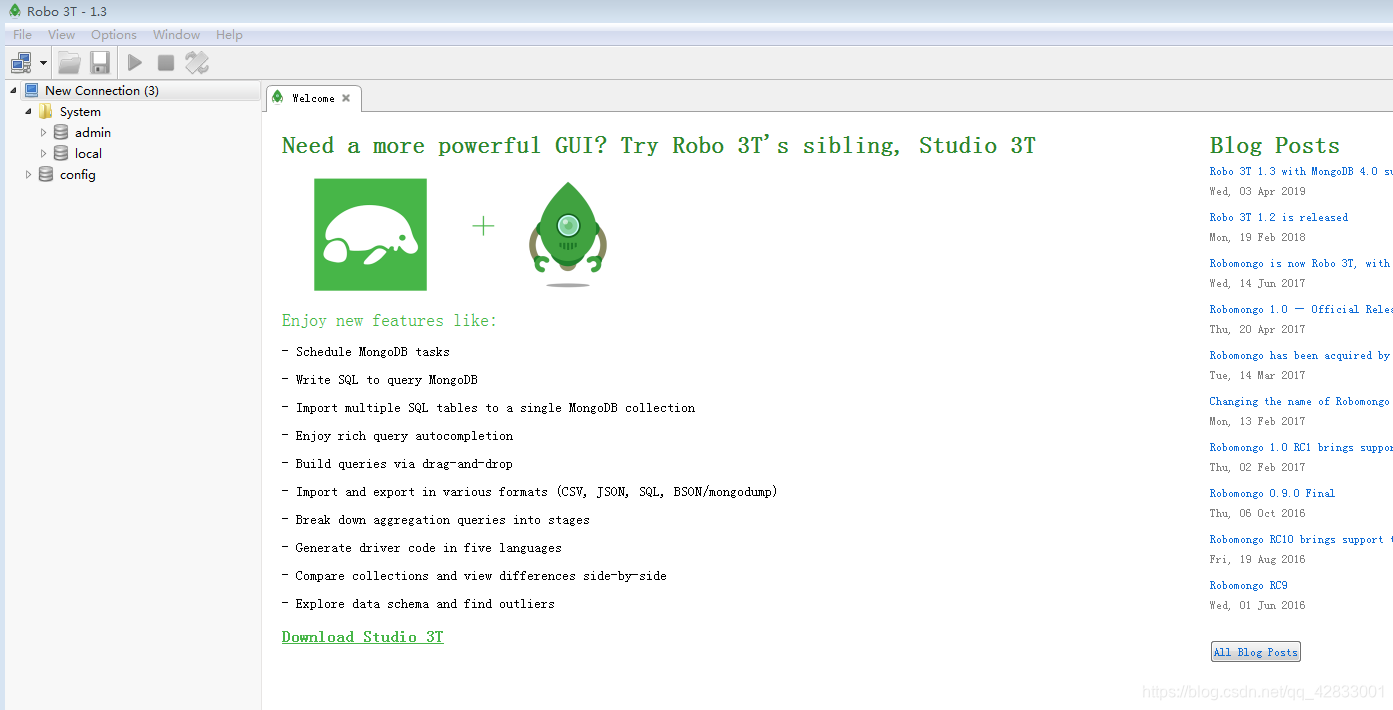The width and height of the screenshot is (1393, 710).
Task: Click the System folder icon
Action: 46,111
